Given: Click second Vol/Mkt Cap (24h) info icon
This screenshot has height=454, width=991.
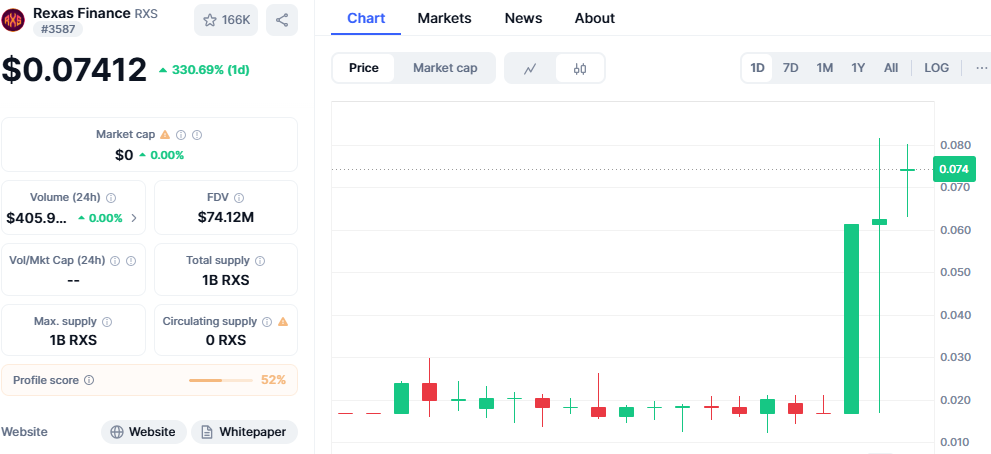Looking at the screenshot, I should click(x=131, y=261).
